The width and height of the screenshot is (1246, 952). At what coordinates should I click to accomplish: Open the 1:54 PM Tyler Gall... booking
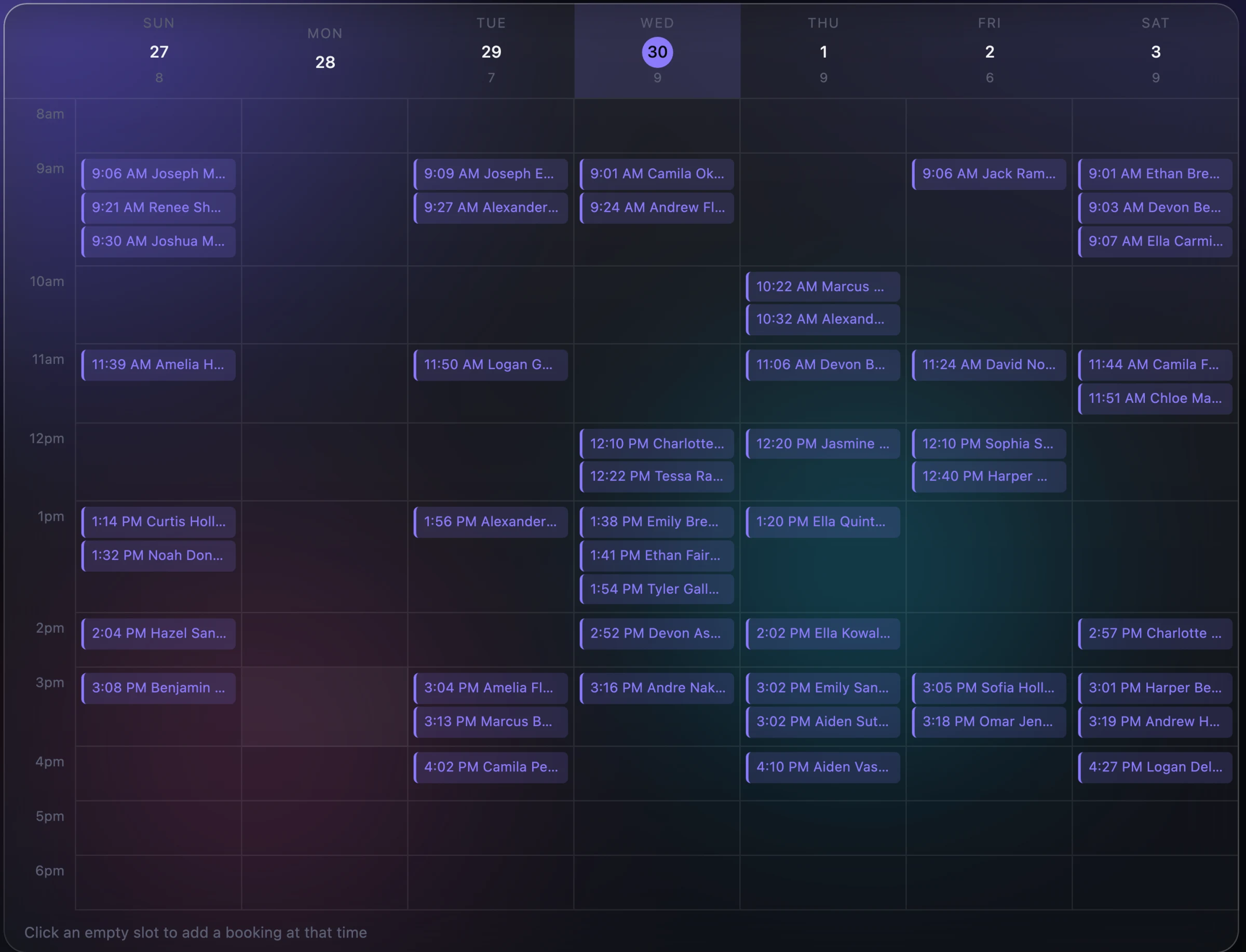(x=657, y=589)
